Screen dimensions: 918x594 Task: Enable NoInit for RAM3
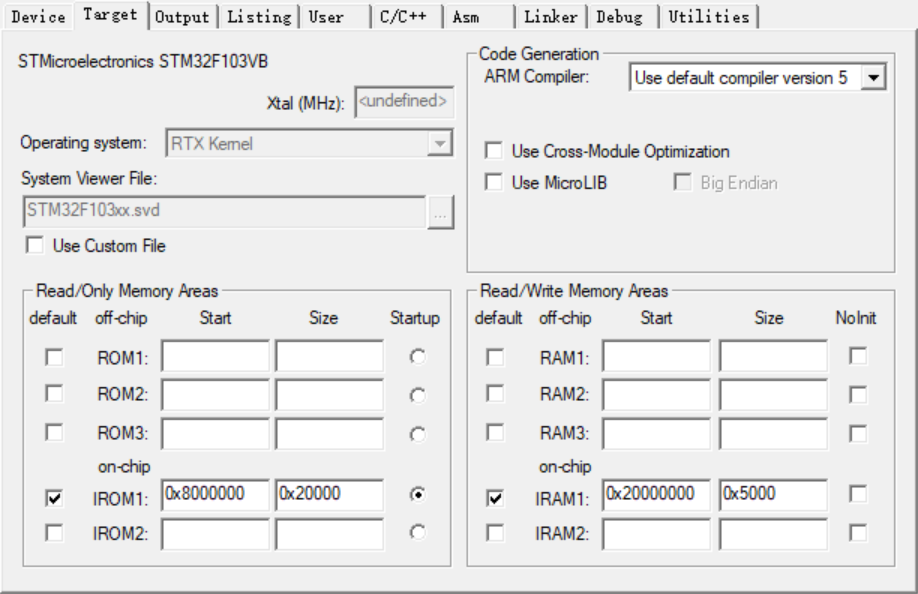coord(858,434)
